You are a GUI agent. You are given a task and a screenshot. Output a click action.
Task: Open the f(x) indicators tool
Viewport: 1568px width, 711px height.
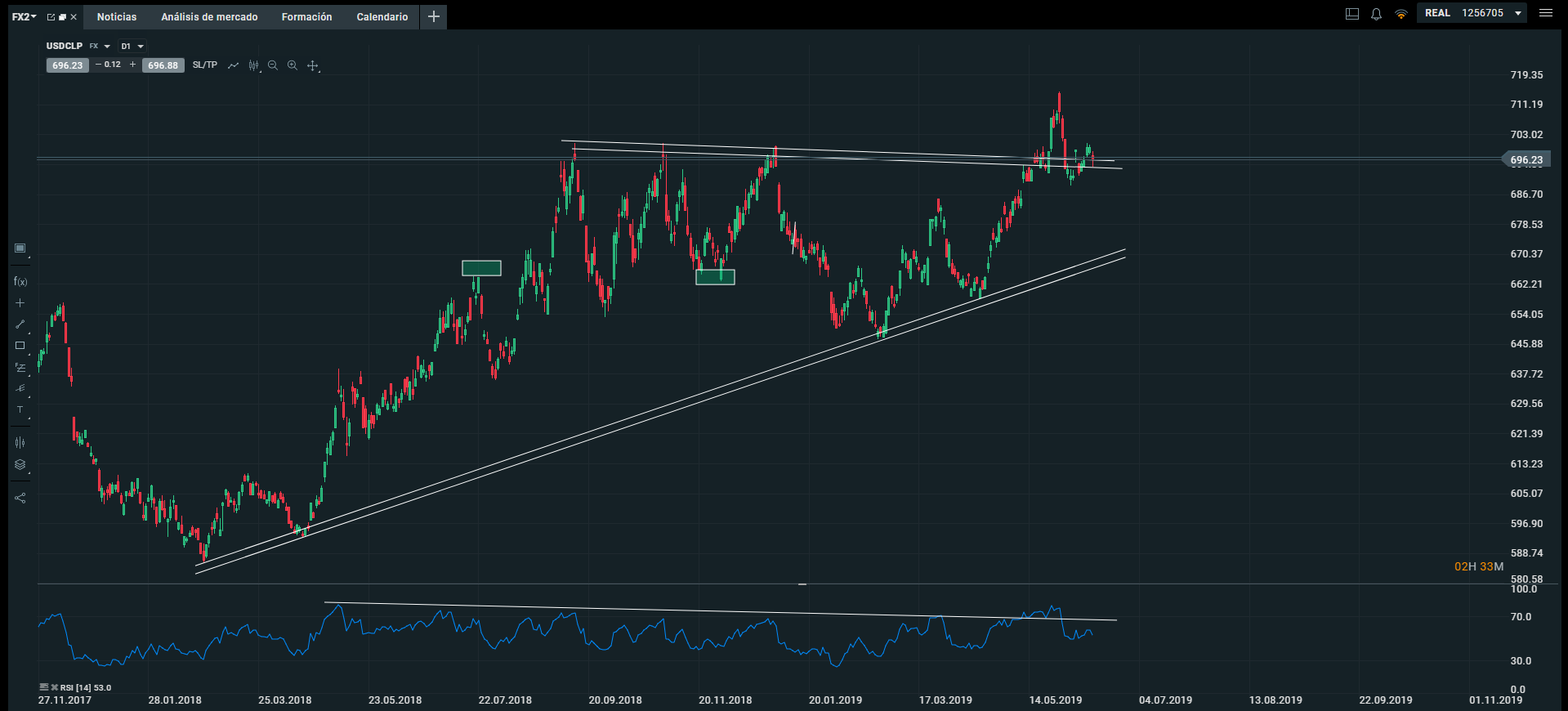pyautogui.click(x=20, y=282)
